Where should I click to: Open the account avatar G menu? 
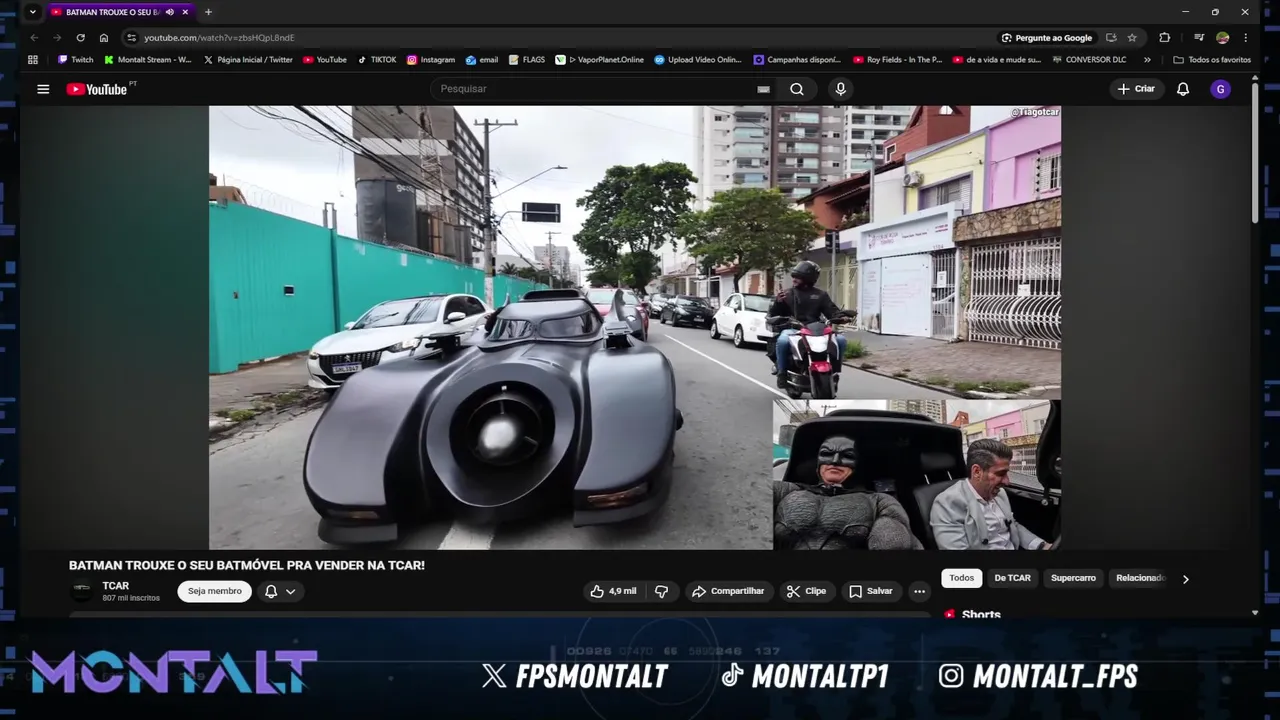point(1220,89)
